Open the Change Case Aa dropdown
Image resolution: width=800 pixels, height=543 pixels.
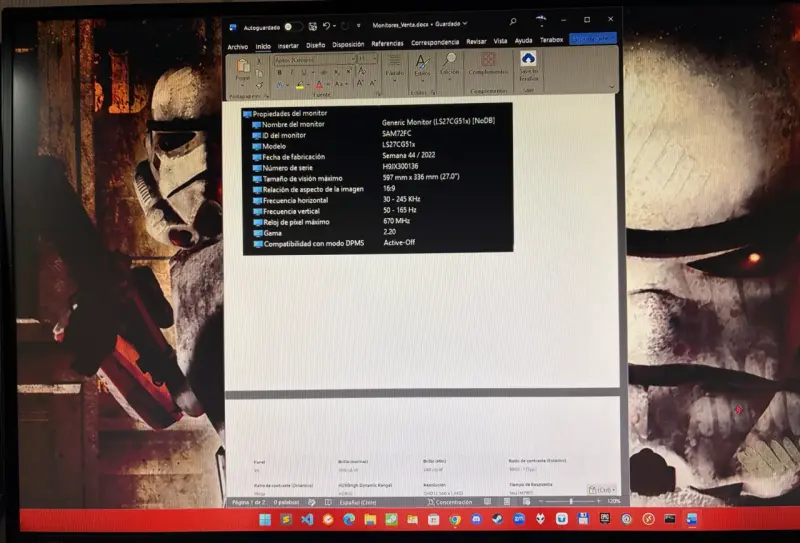point(340,84)
